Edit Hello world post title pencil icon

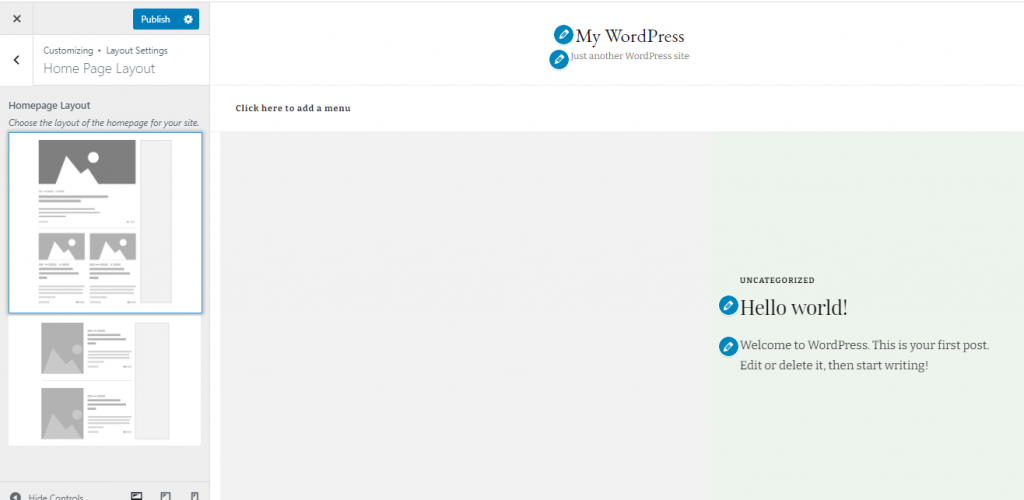coord(728,305)
